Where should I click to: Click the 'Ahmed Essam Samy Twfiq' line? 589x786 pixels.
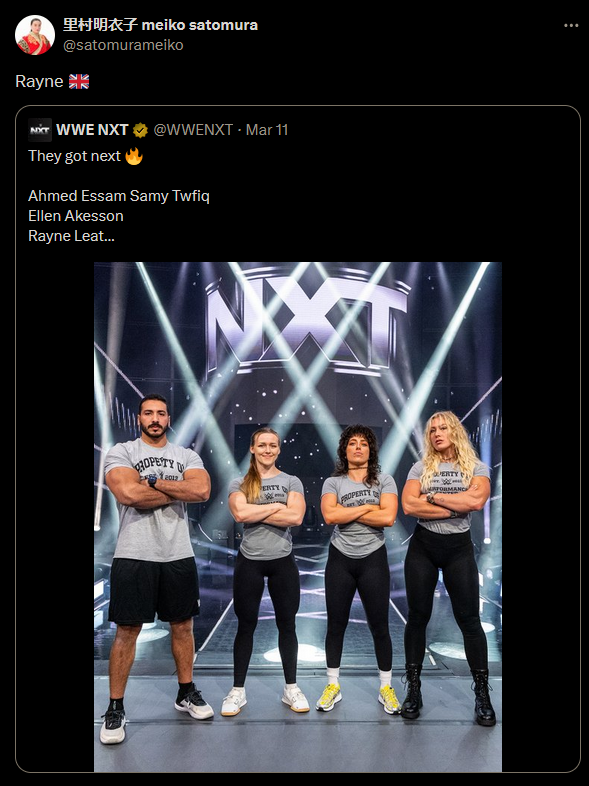[119, 196]
